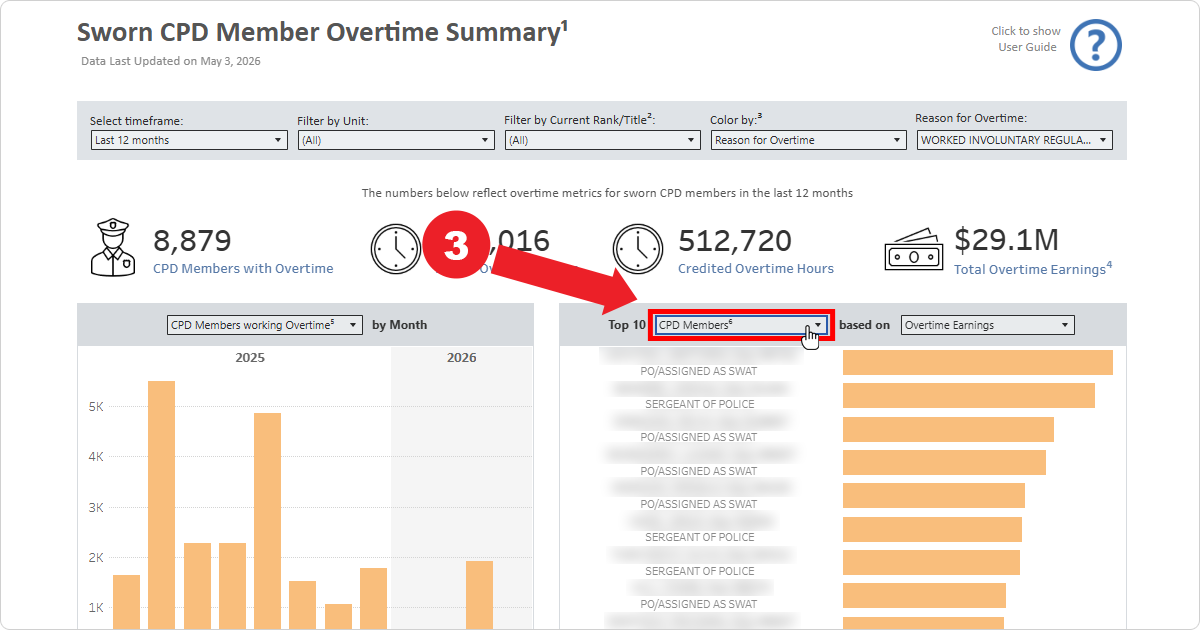Image resolution: width=1200 pixels, height=630 pixels.
Task: Open the Filter by Current Rank/Title dropdown
Action: tap(602, 140)
